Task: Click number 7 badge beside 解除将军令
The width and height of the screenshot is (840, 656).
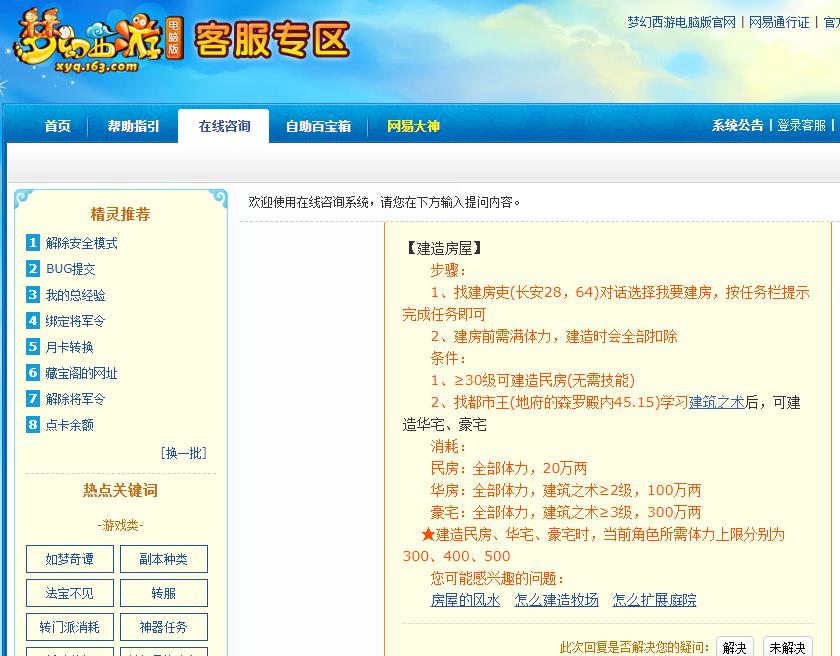Action: pos(33,398)
